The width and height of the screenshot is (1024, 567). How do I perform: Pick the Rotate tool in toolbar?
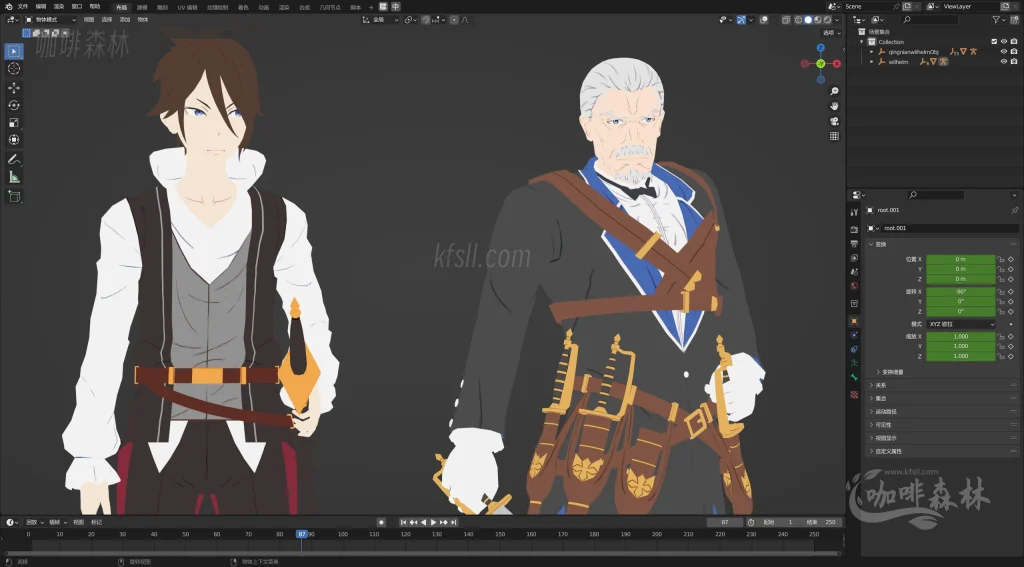click(14, 105)
